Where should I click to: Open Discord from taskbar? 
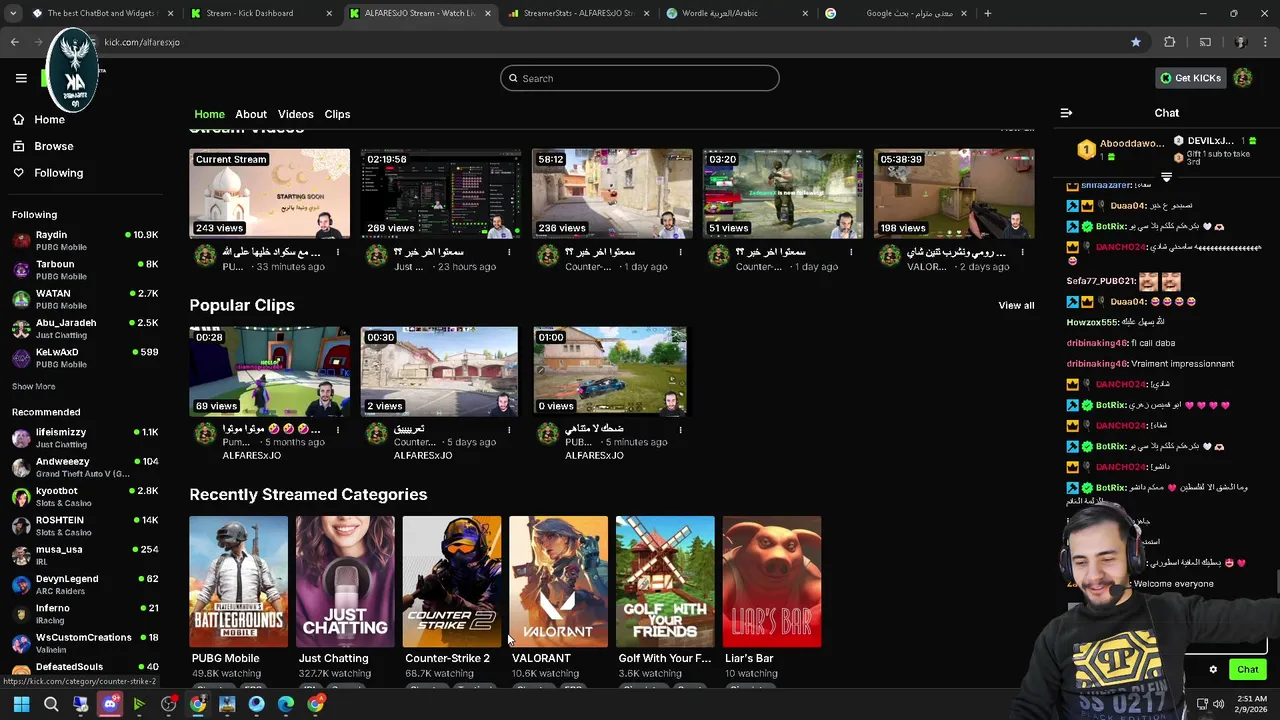pos(110,704)
